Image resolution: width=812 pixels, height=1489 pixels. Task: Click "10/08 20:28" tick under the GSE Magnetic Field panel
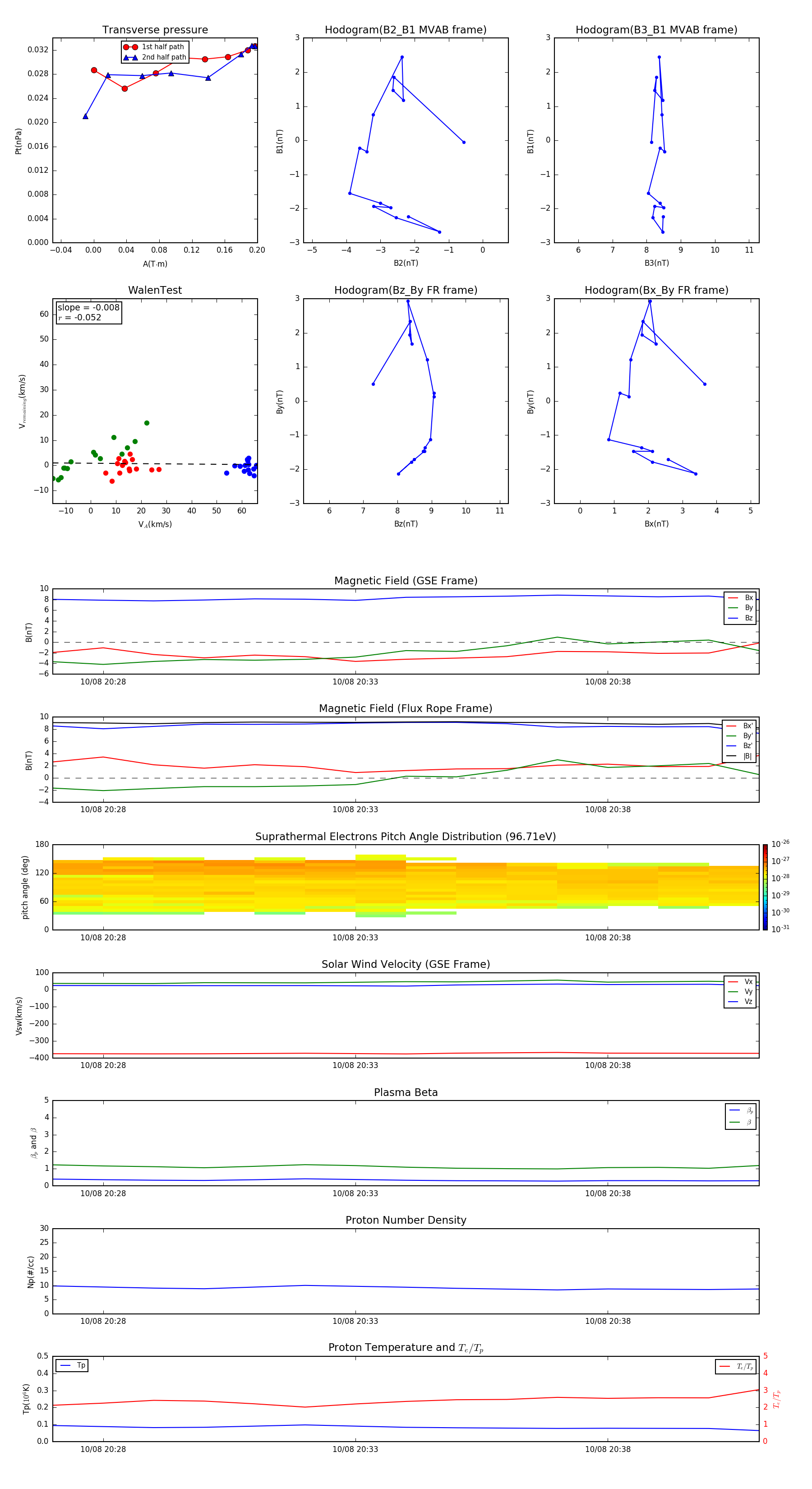coord(103,681)
